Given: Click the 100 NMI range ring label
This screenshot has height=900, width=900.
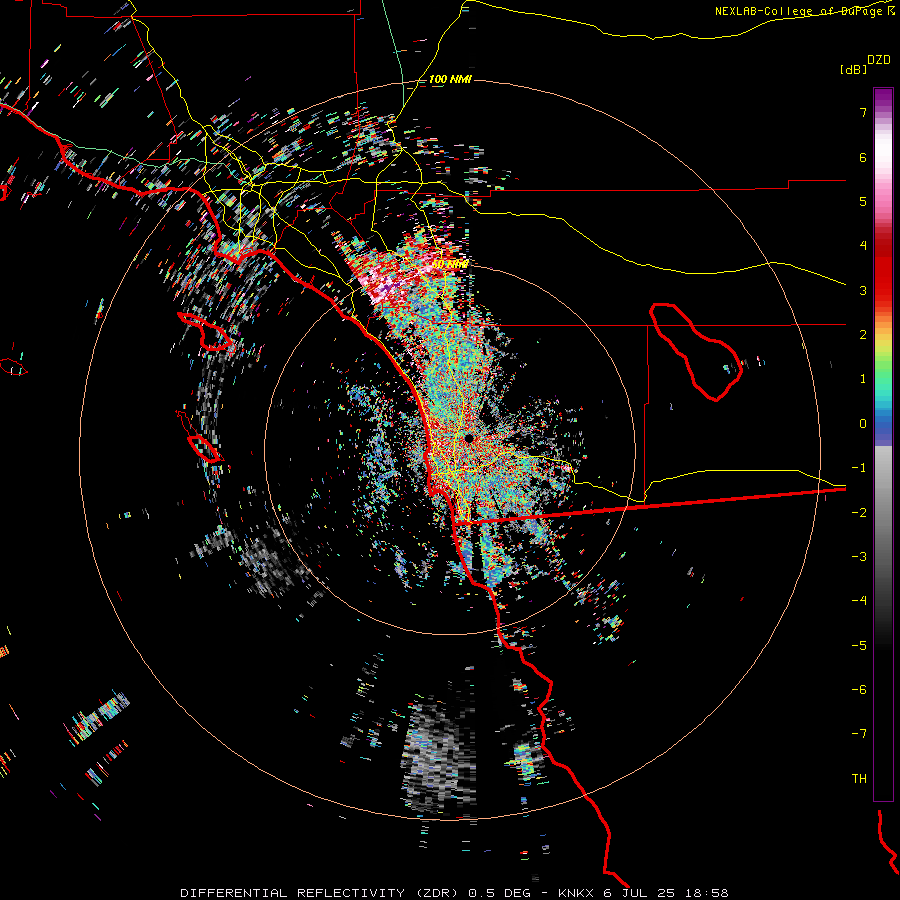Looking at the screenshot, I should (x=450, y=79).
